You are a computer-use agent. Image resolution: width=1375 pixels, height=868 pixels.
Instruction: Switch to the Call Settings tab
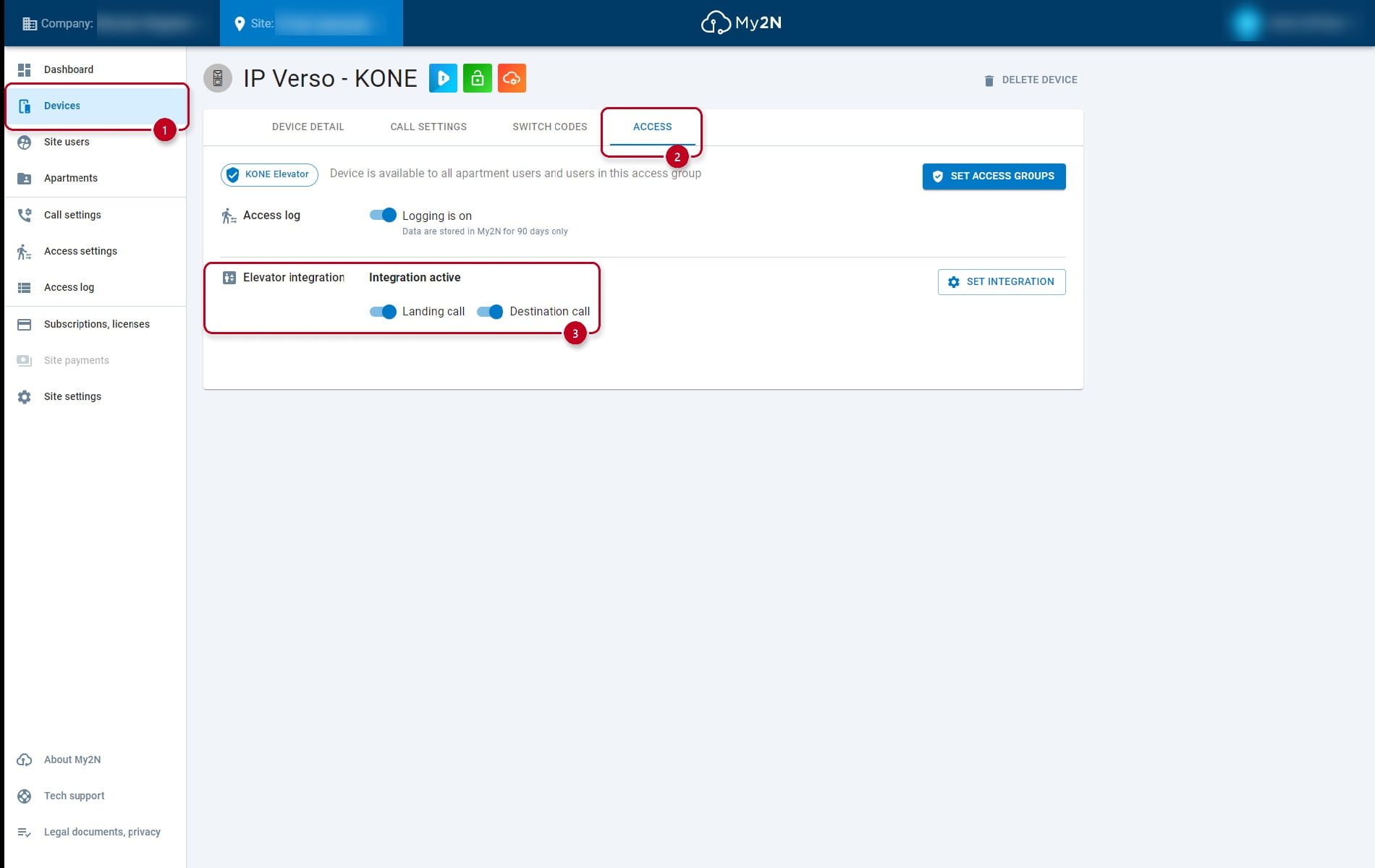(428, 127)
